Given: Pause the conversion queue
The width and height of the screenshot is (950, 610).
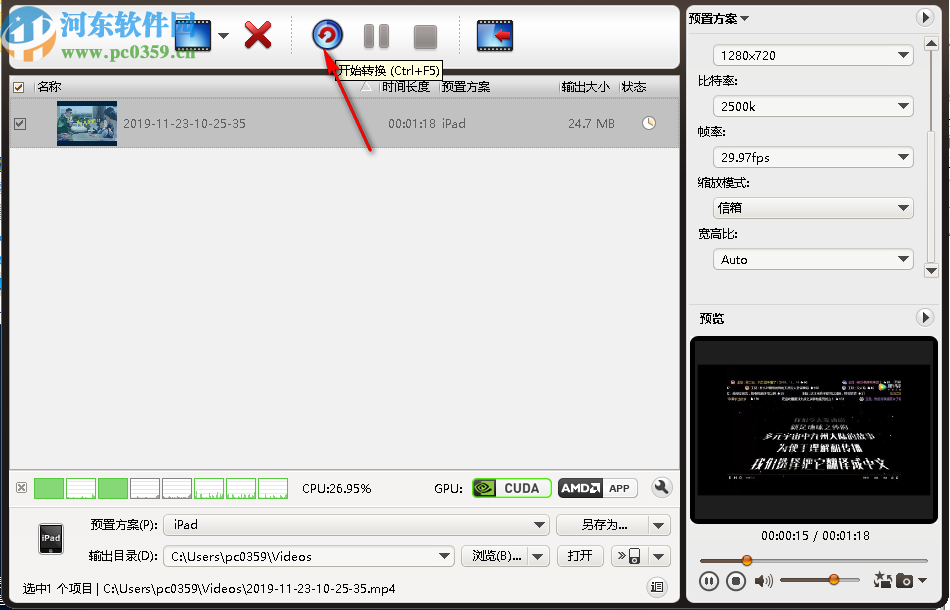Looking at the screenshot, I should [x=376, y=36].
